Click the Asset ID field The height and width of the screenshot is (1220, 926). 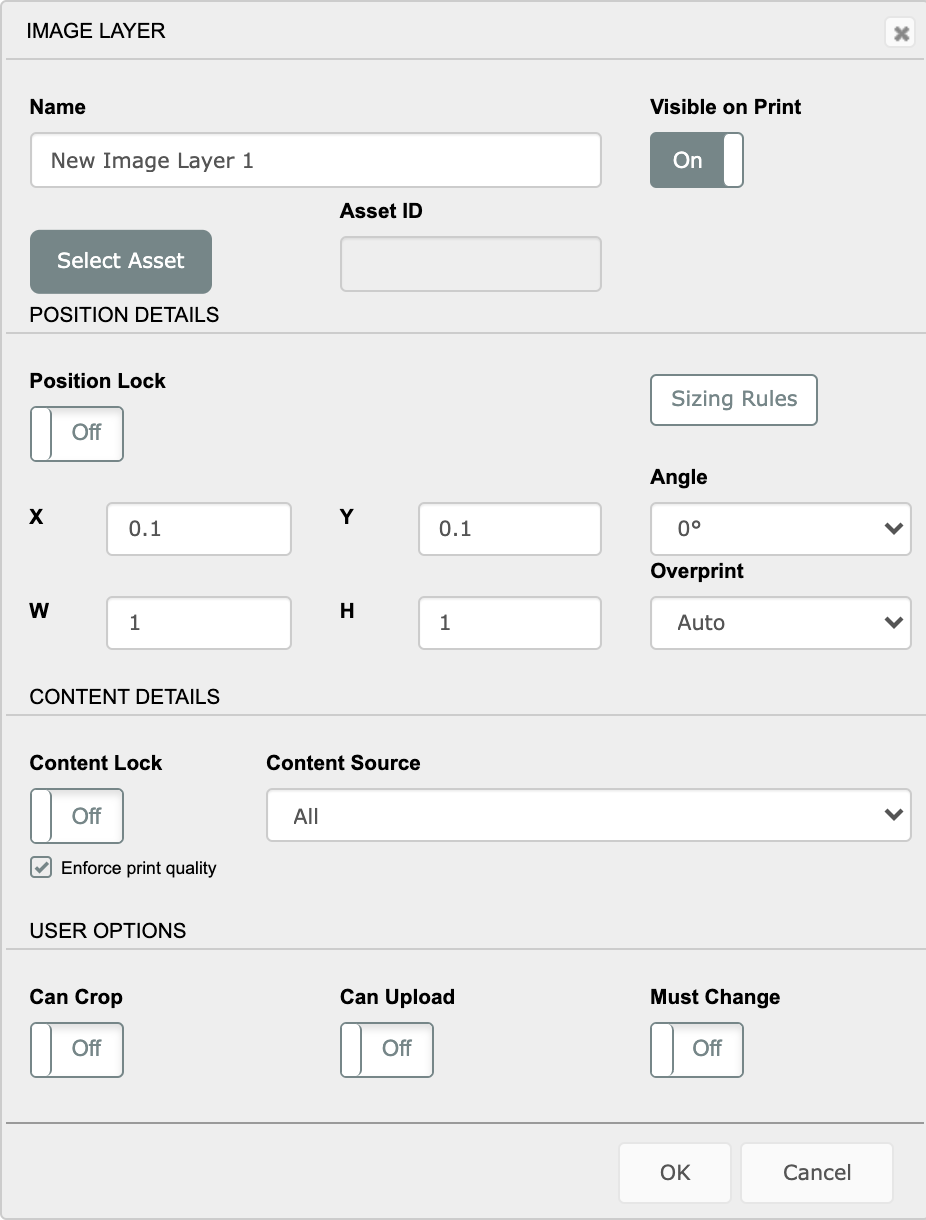tap(470, 264)
